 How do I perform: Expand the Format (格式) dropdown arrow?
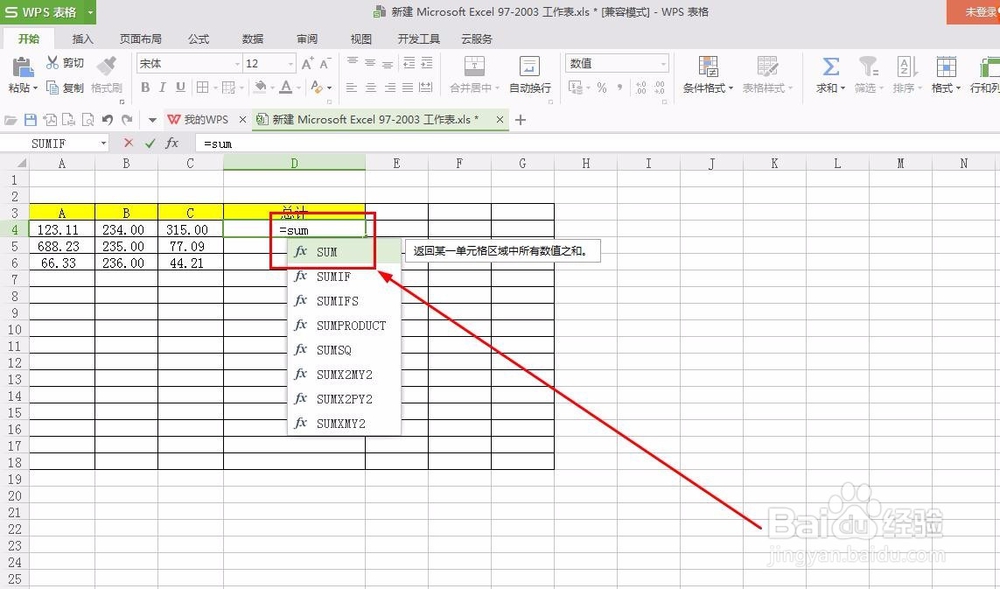(x=958, y=88)
